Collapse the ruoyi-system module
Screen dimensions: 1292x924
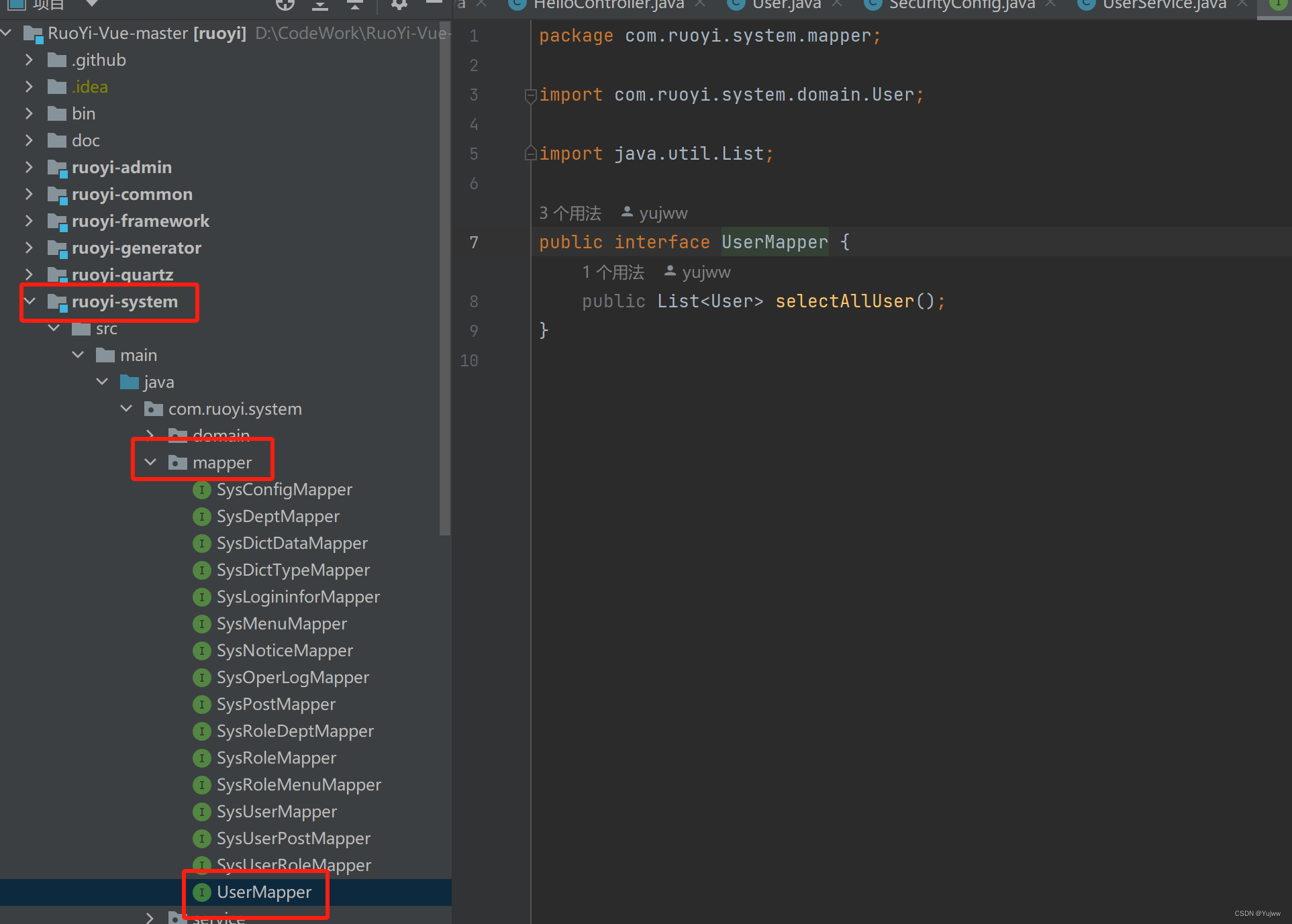(30, 301)
